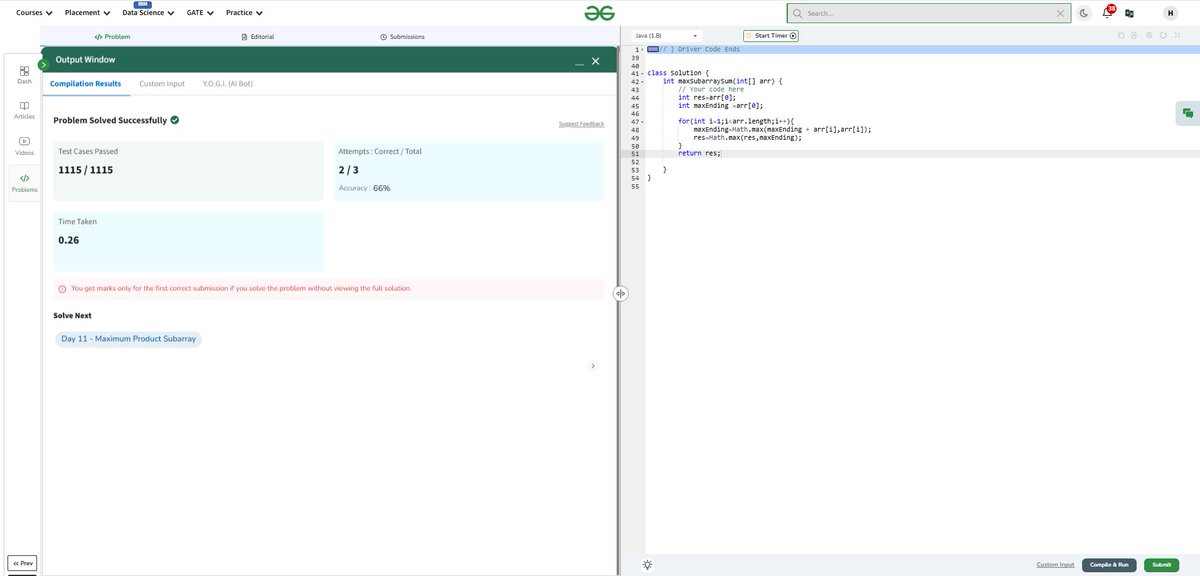1200x576 pixels.
Task: Fold method at line 42 arrow
Action: pos(642,81)
